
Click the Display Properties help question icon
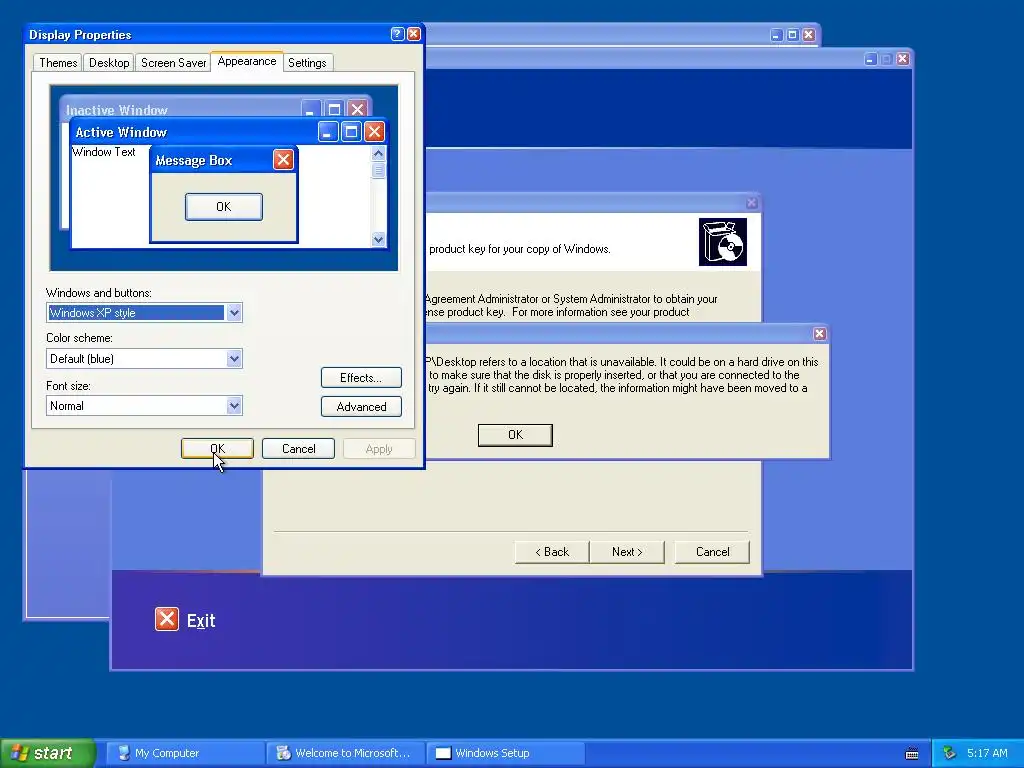[397, 34]
